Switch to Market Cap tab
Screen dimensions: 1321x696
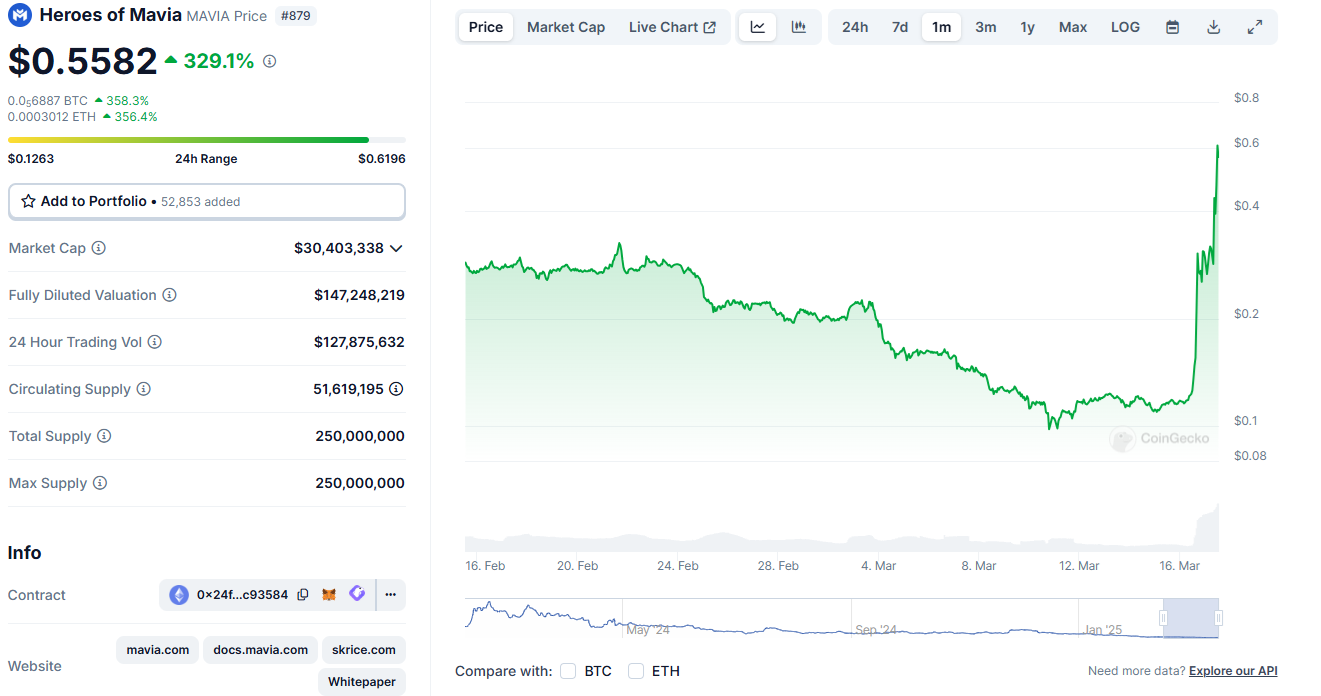click(566, 27)
